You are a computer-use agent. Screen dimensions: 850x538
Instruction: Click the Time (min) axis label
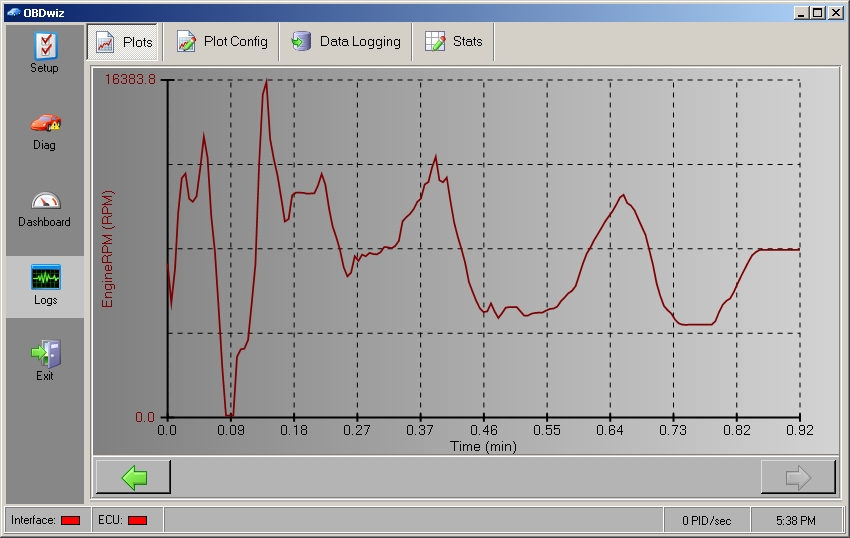click(x=483, y=447)
